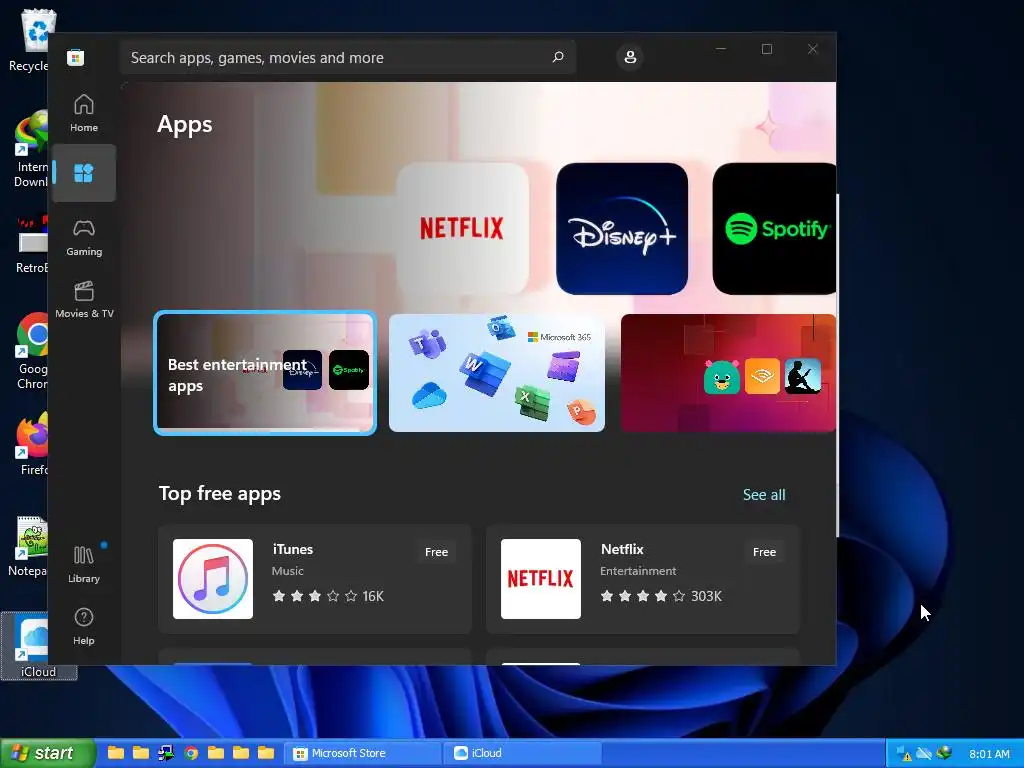Click the vertical scrollbar of the Store

click(x=837, y=366)
